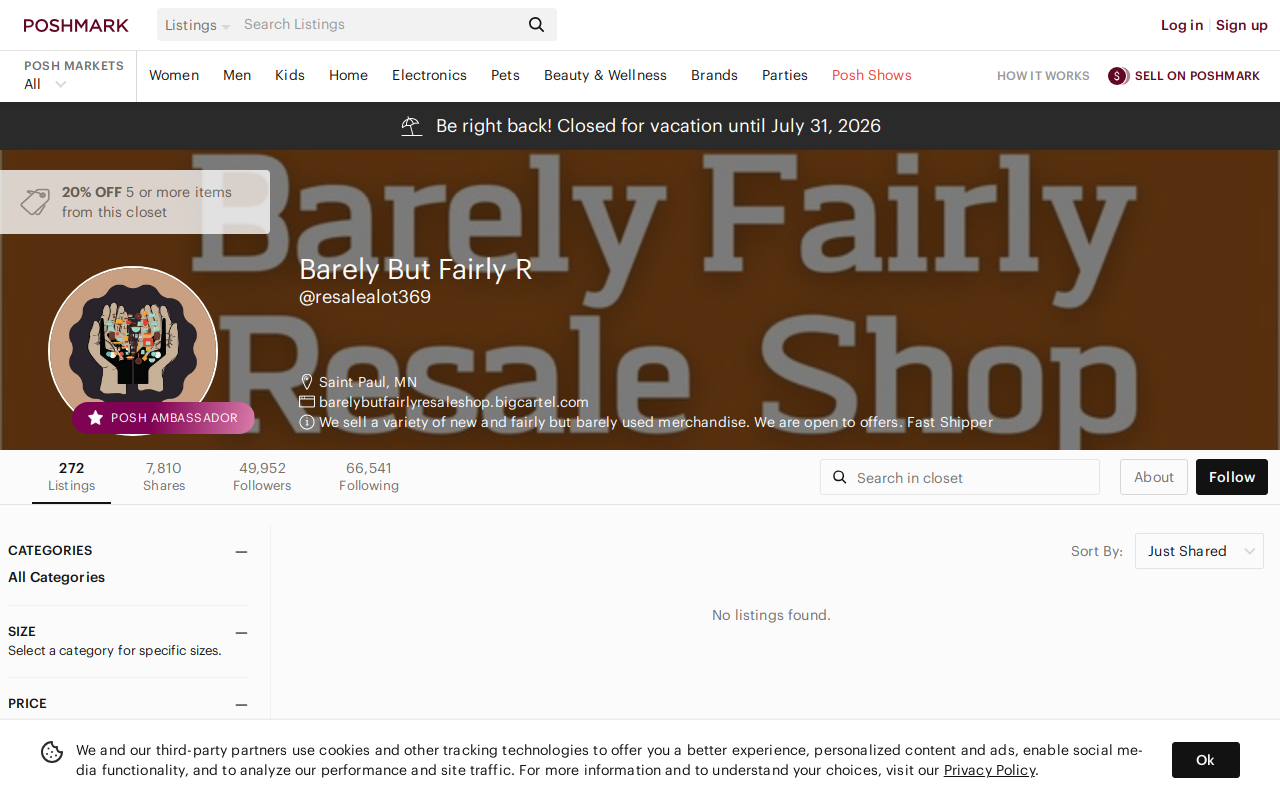The width and height of the screenshot is (1280, 800).
Task: View the 66,541 Following tab
Action: (369, 477)
